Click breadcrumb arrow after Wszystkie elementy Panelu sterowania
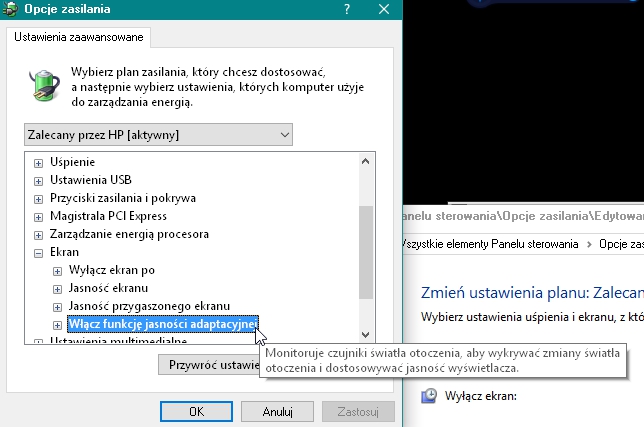The image size is (644, 427). click(x=589, y=244)
